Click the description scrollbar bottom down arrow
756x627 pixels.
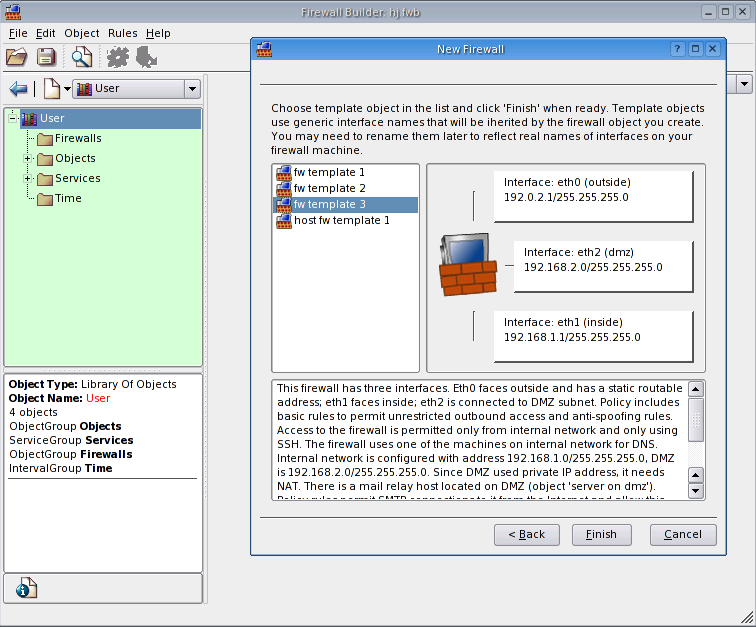[x=696, y=491]
